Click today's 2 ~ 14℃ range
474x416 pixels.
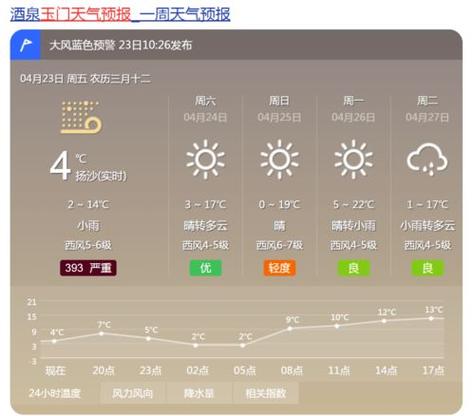pos(88,204)
